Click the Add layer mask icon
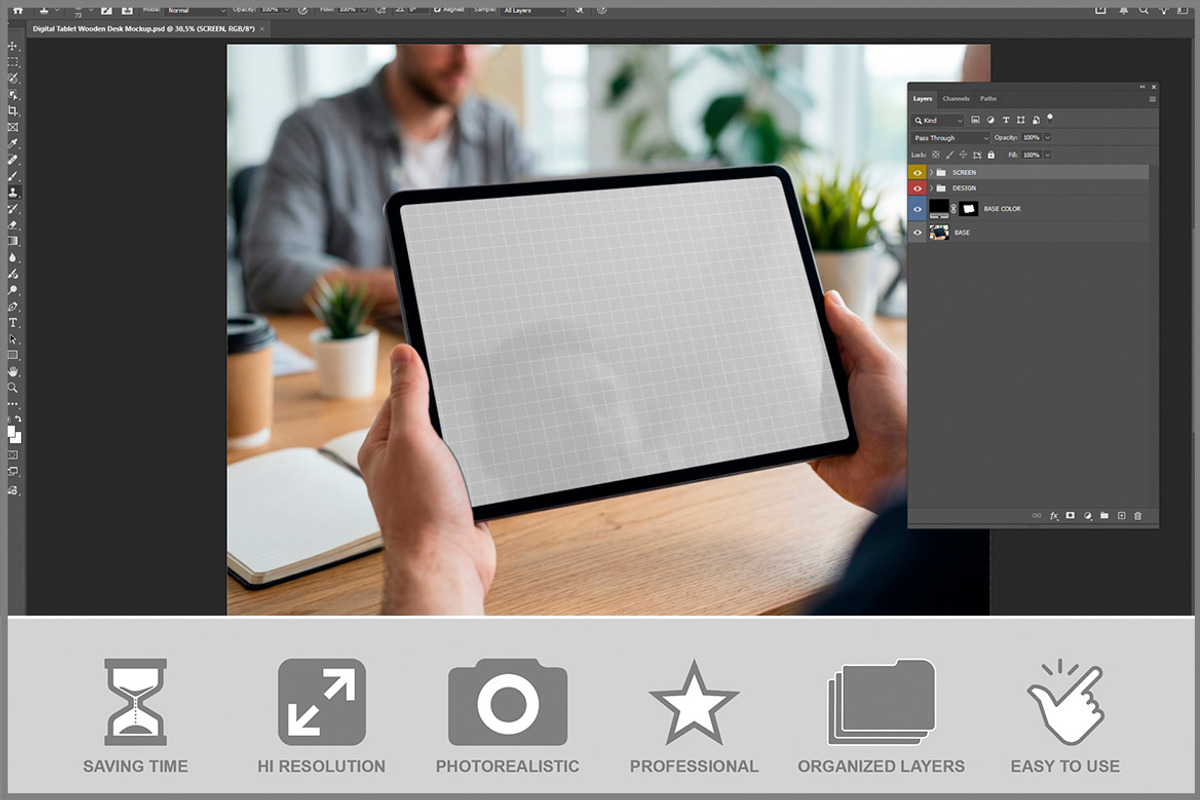Viewport: 1200px width, 800px height. tap(1070, 516)
